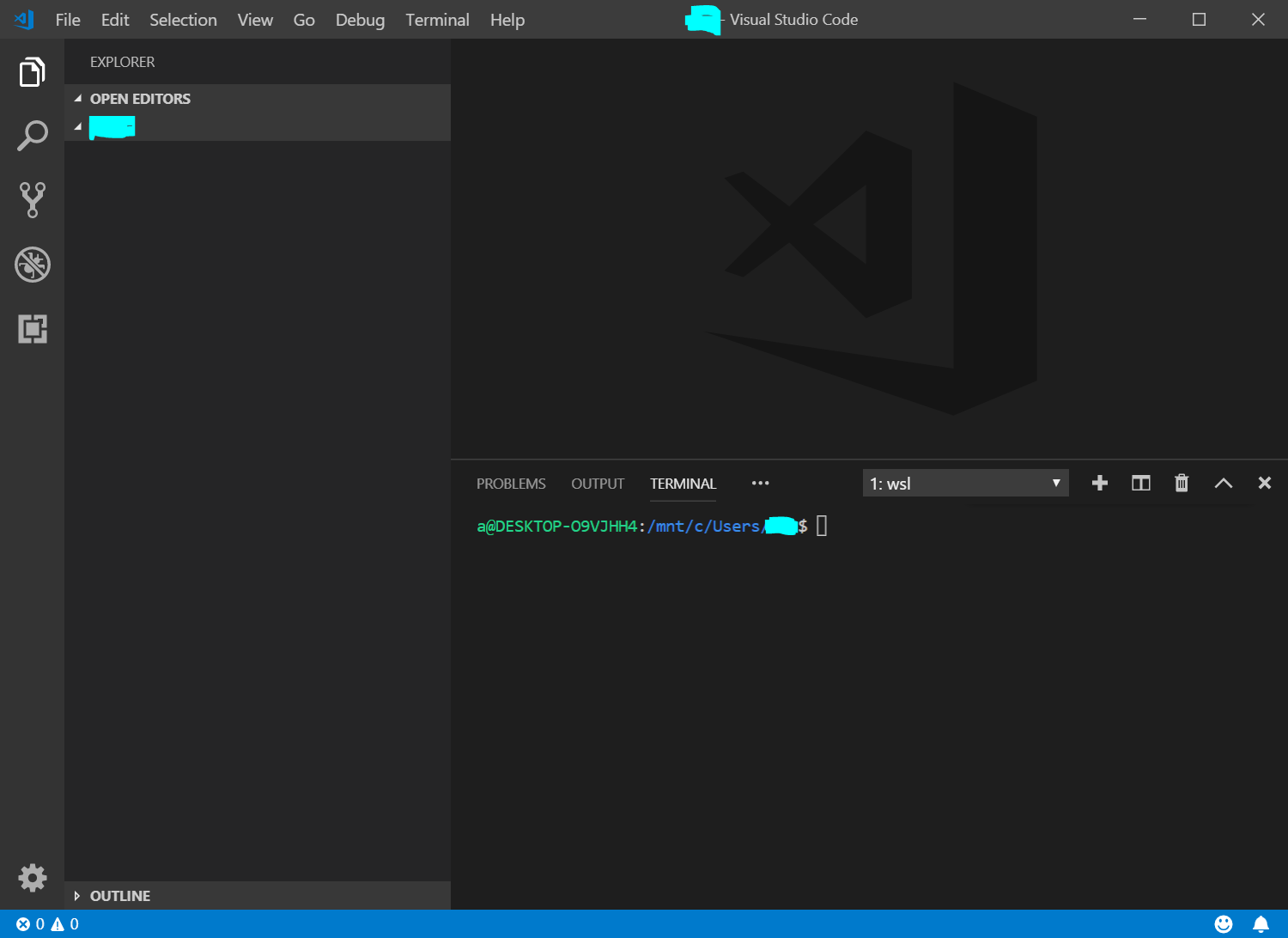1288x938 pixels.
Task: Open the feedback smiley in status bar
Action: tap(1224, 923)
